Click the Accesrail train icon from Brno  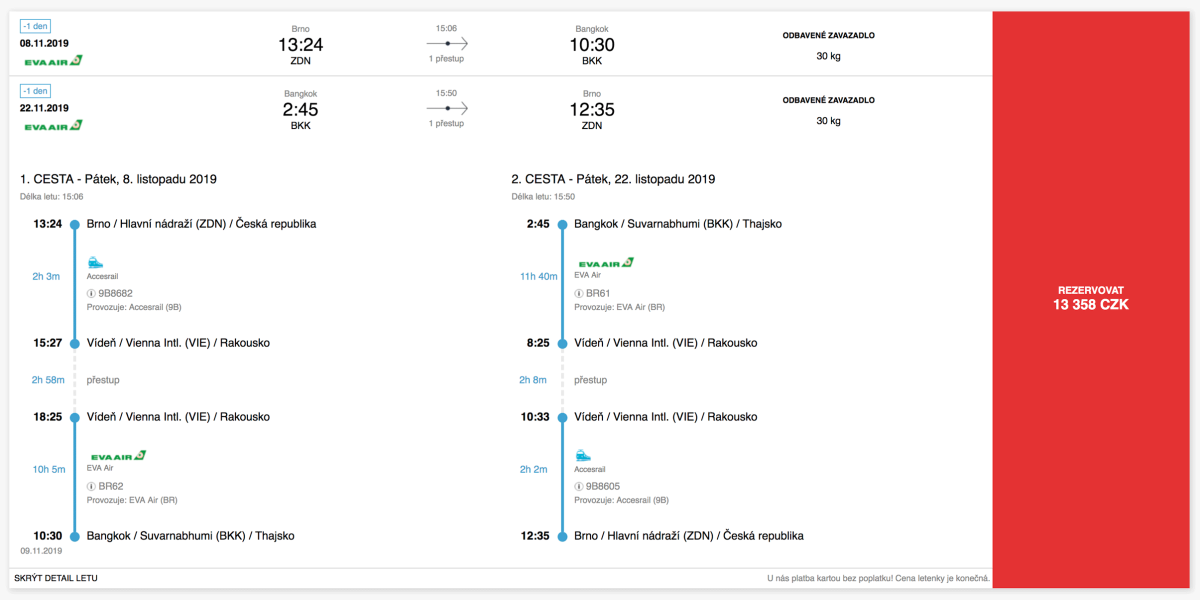click(x=96, y=261)
